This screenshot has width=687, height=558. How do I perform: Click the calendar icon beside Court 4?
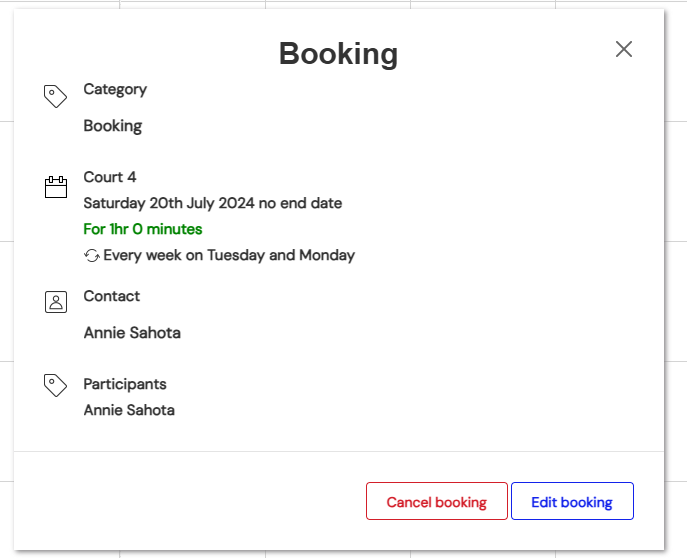(x=56, y=187)
